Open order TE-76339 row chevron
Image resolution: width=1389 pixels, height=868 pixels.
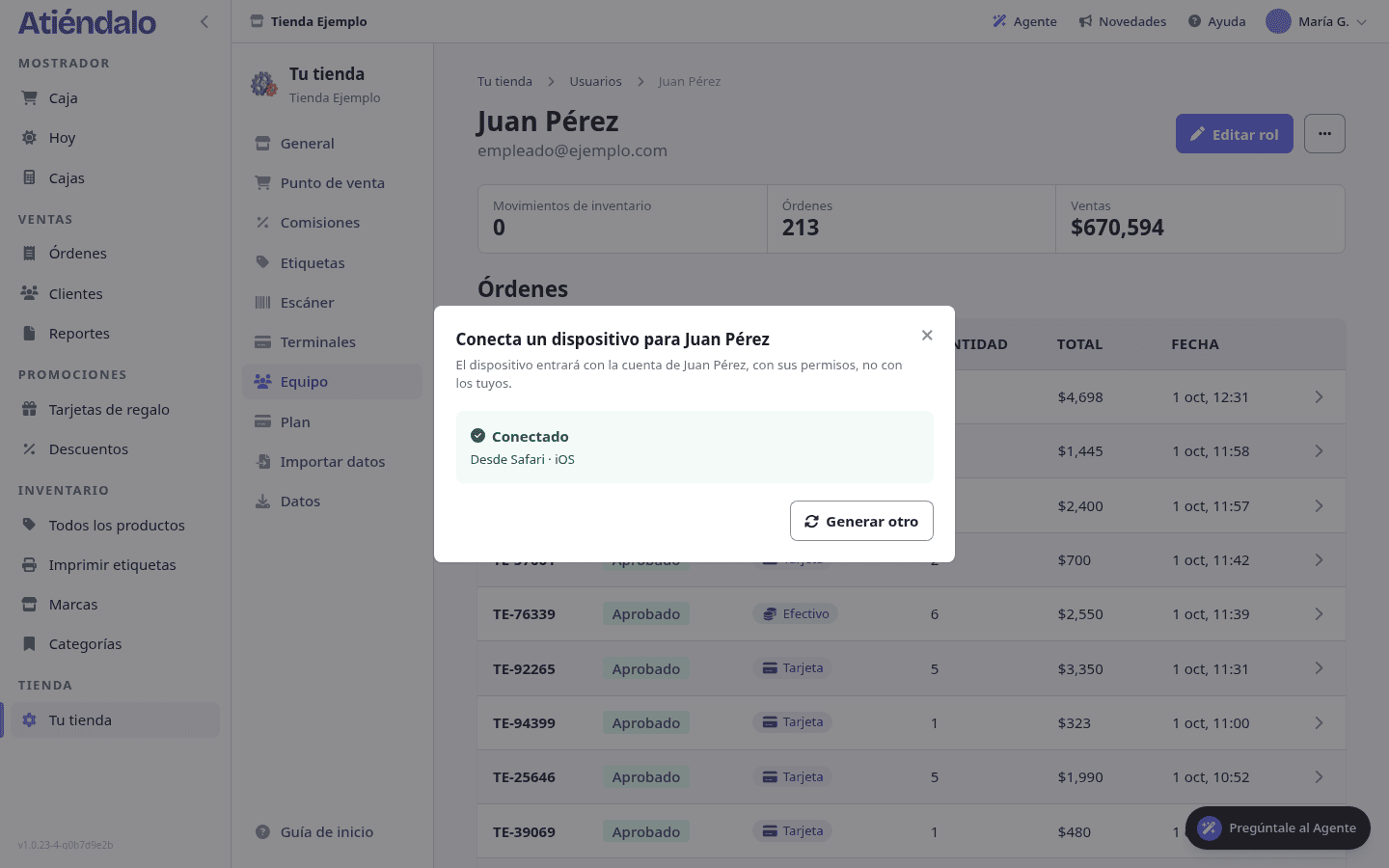tap(1319, 614)
